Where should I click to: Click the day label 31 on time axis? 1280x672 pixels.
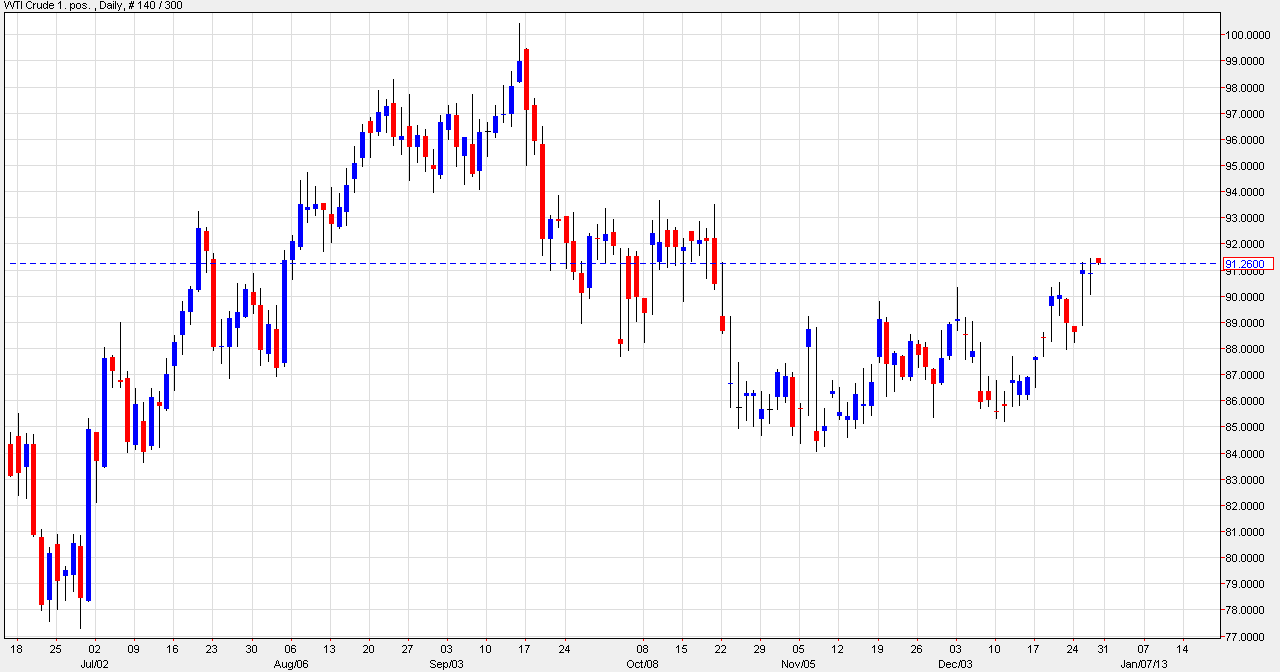click(1104, 647)
